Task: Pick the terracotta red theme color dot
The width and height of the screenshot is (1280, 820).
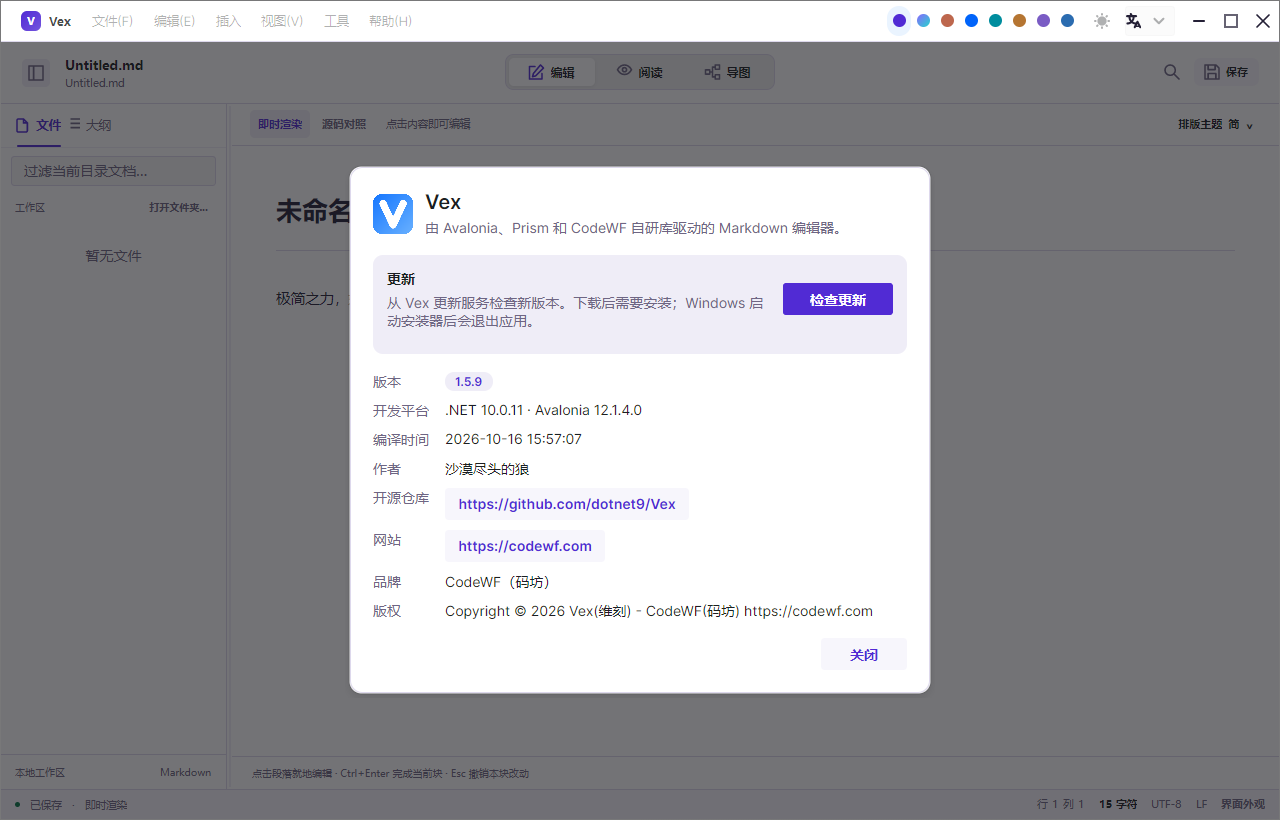Action: pos(947,21)
